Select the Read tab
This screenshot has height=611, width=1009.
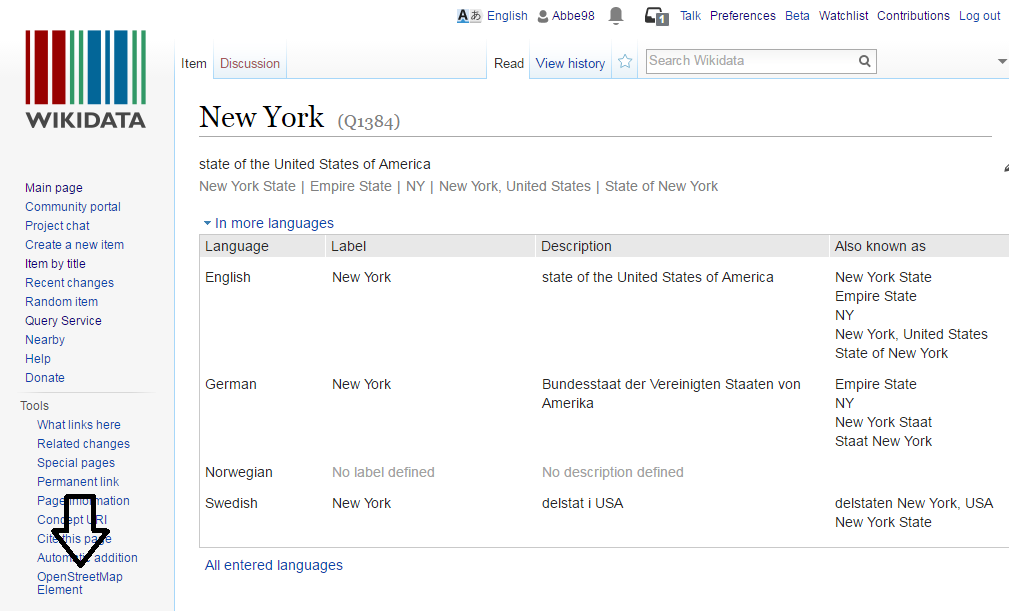tap(508, 64)
